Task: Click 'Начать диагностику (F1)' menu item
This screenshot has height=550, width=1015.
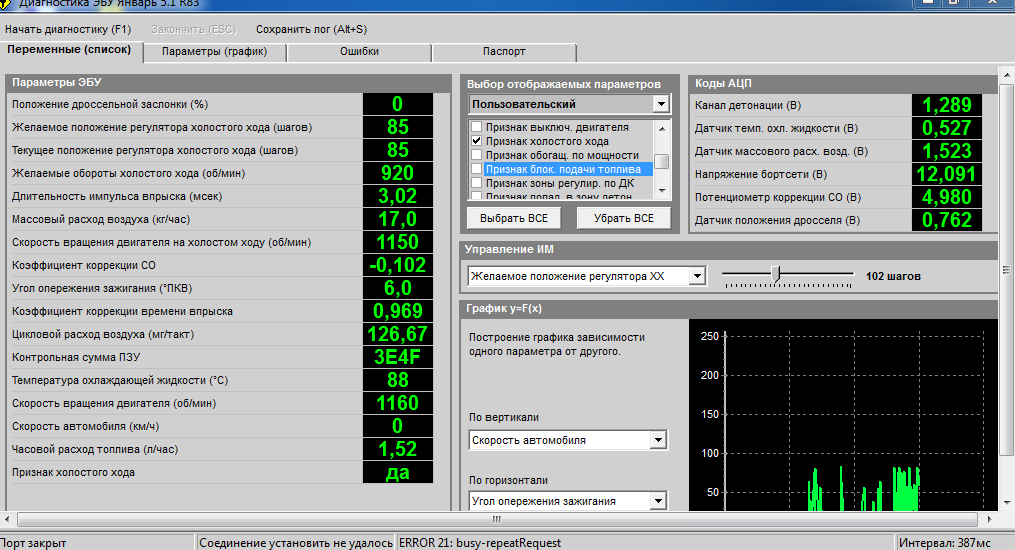Action: pos(68,29)
